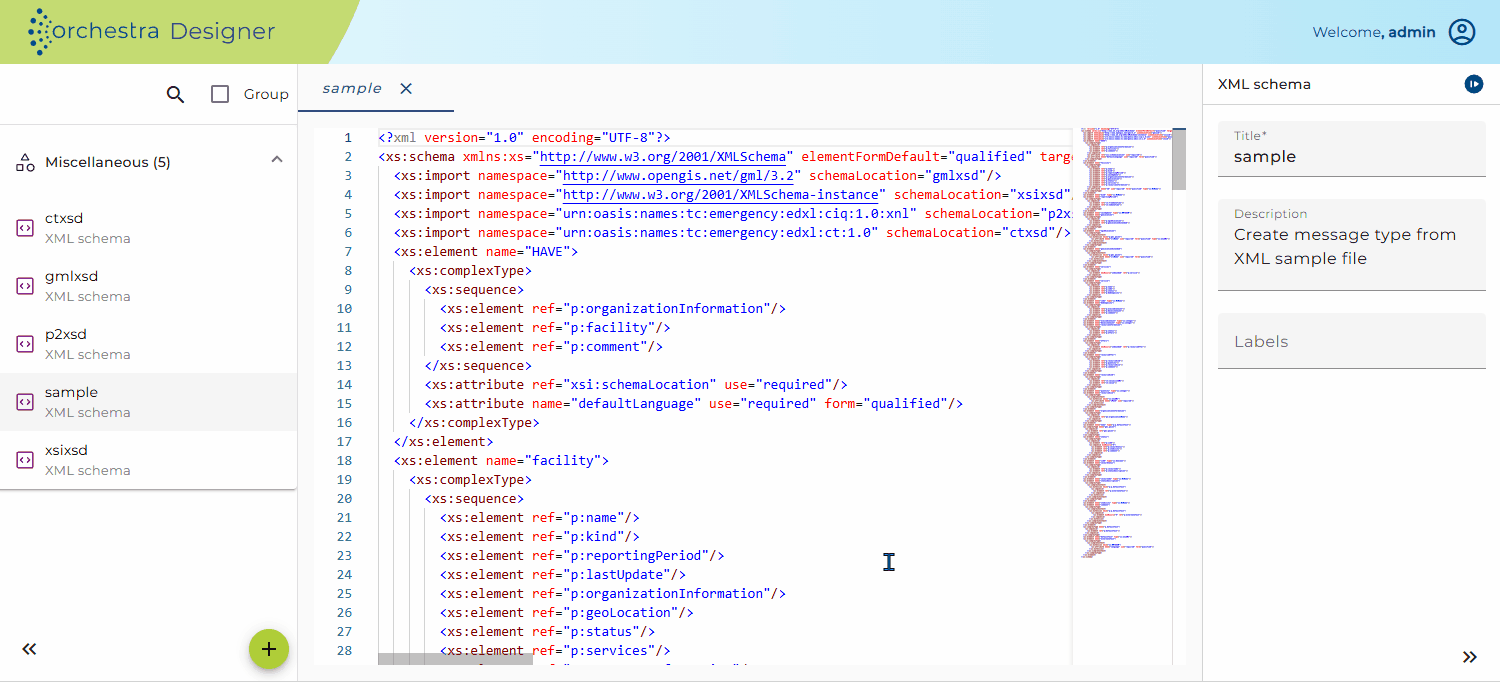1500x682 pixels.
Task: Click the Miscellaneous category shapes icon
Action: coord(26,162)
